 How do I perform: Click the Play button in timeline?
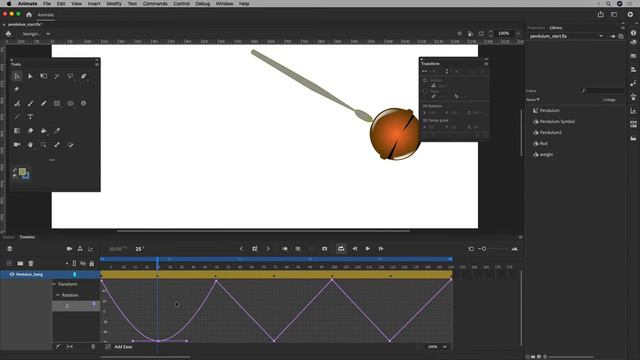(368, 249)
